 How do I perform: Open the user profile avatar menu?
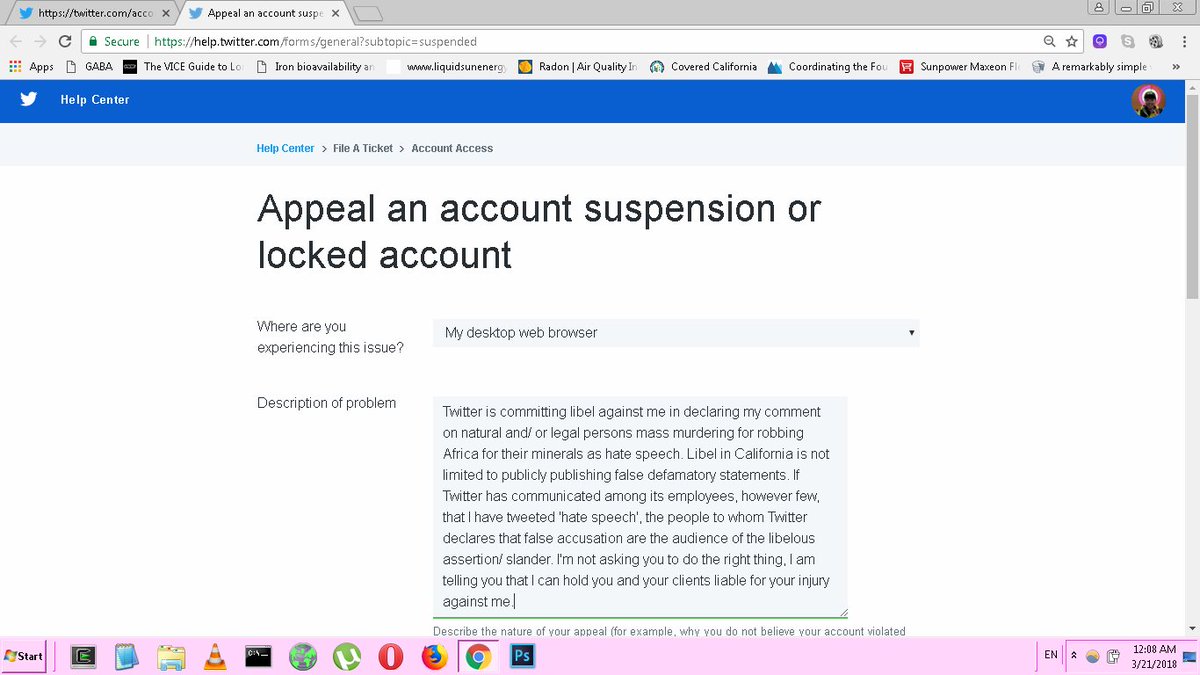(1148, 101)
